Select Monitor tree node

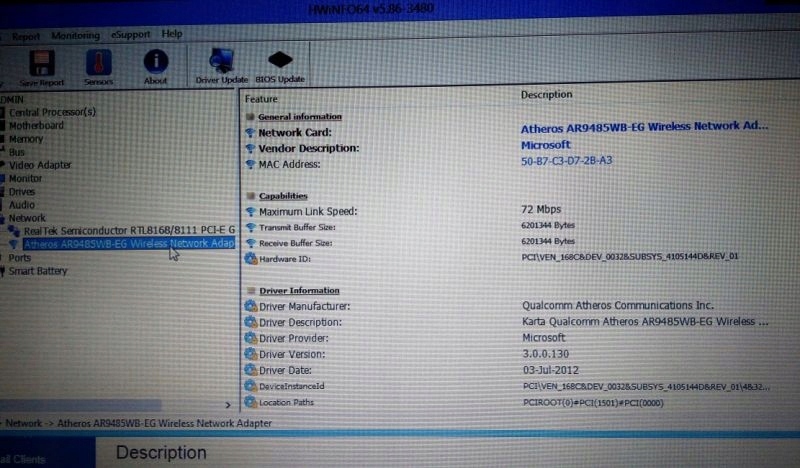[x=25, y=179]
